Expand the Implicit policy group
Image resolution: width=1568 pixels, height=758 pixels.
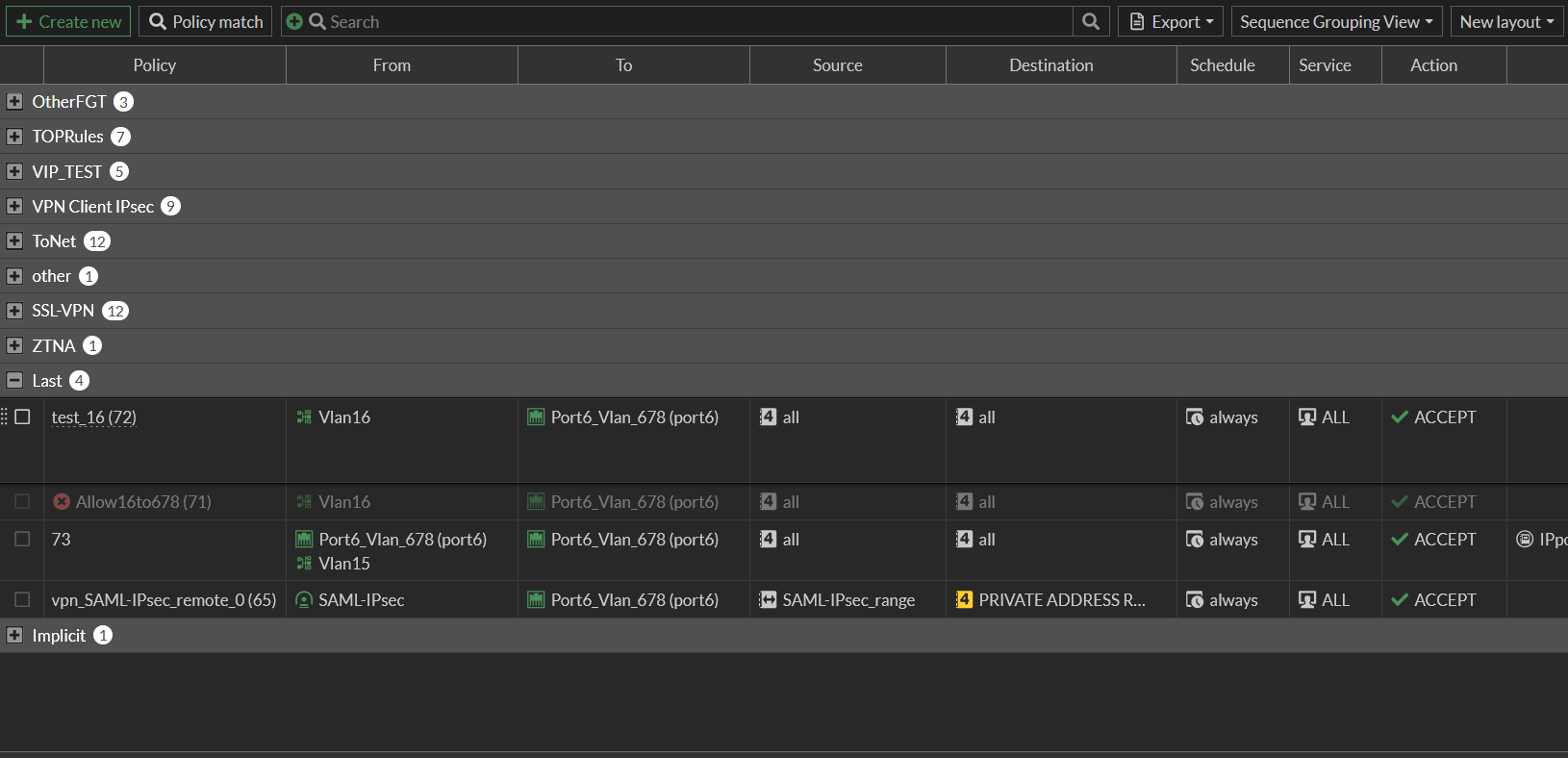[14, 635]
